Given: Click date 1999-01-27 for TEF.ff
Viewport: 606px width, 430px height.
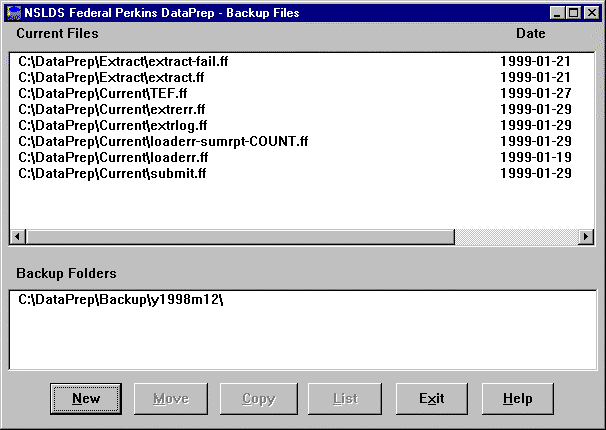Looking at the screenshot, I should (x=536, y=93).
